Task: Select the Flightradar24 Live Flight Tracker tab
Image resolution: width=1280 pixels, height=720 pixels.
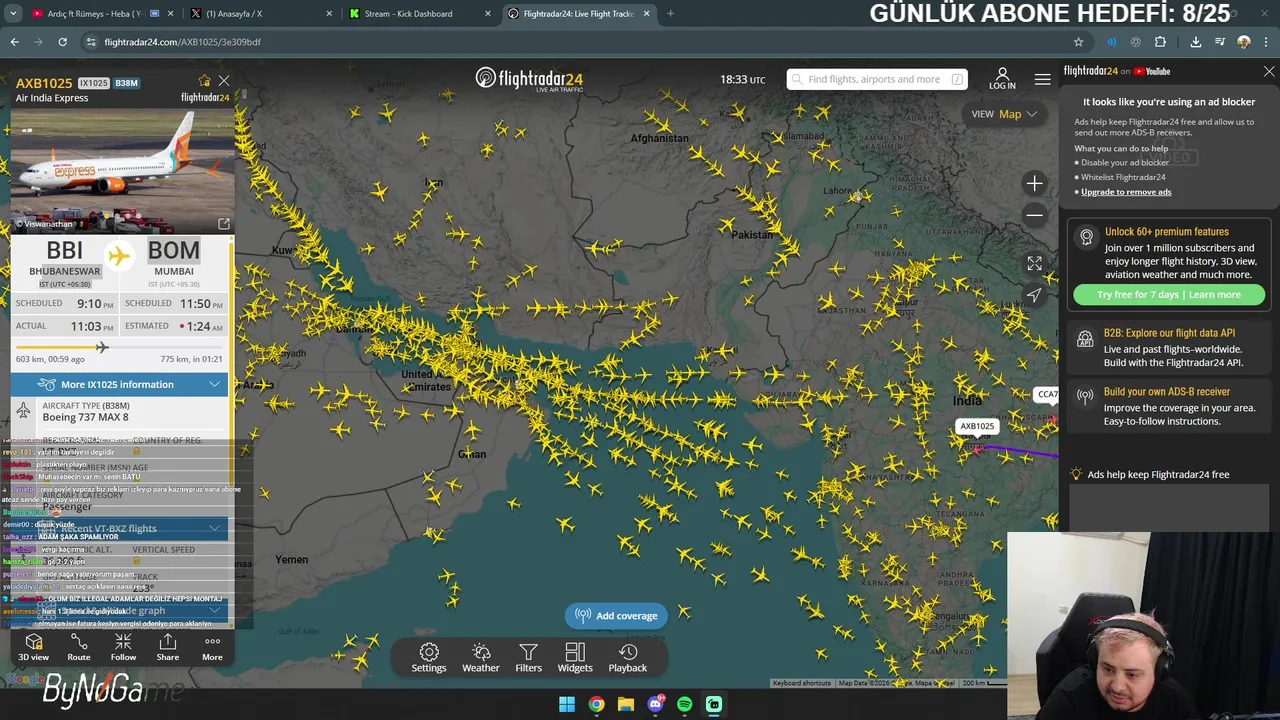Action: (578, 14)
